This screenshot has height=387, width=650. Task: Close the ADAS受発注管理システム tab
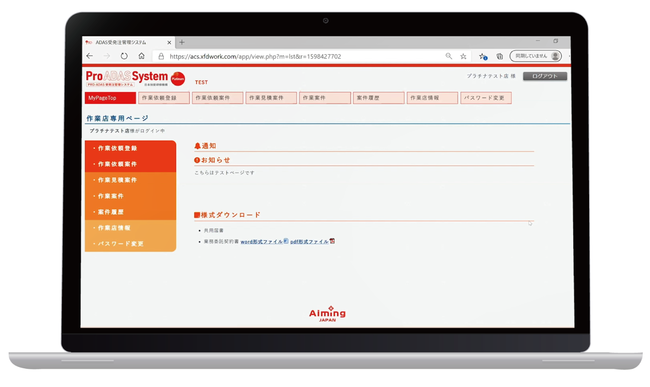(x=169, y=42)
